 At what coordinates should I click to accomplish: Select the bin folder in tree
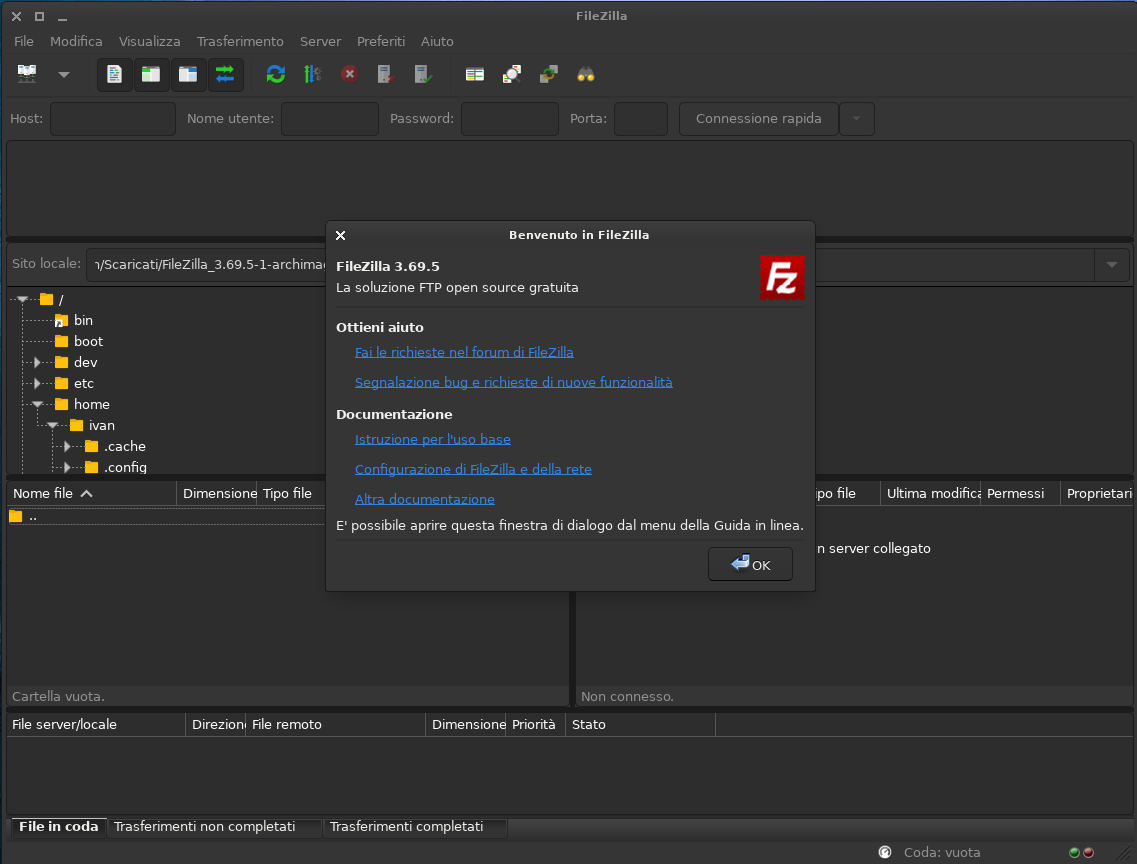pos(83,320)
